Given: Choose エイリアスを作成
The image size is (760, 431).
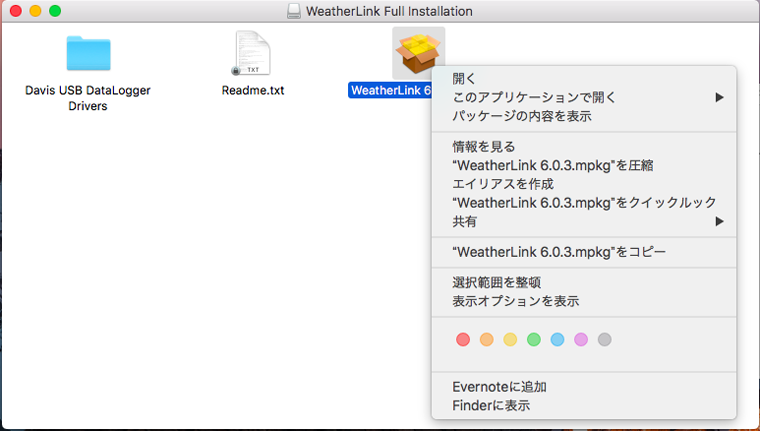Looking at the screenshot, I should 584,184.
